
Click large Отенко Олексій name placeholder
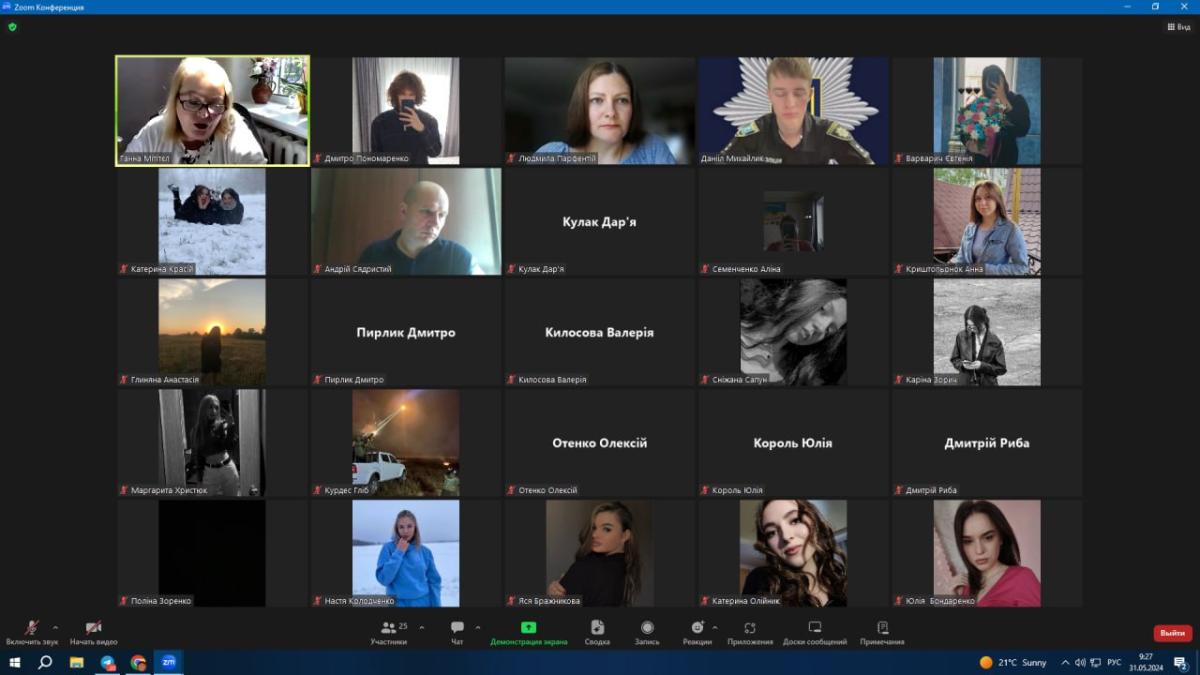pyautogui.click(x=600, y=443)
